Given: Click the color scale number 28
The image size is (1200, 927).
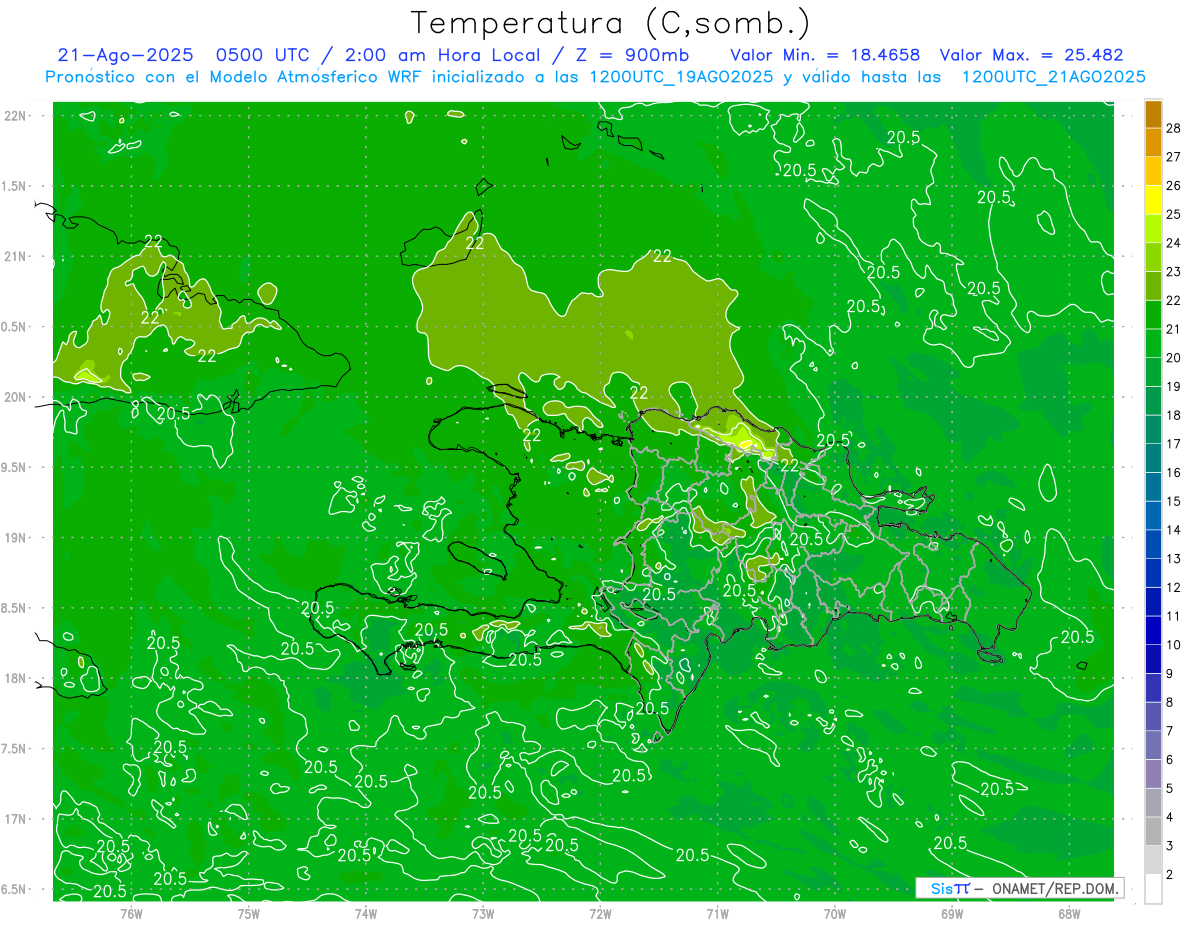Looking at the screenshot, I should tap(1174, 128).
